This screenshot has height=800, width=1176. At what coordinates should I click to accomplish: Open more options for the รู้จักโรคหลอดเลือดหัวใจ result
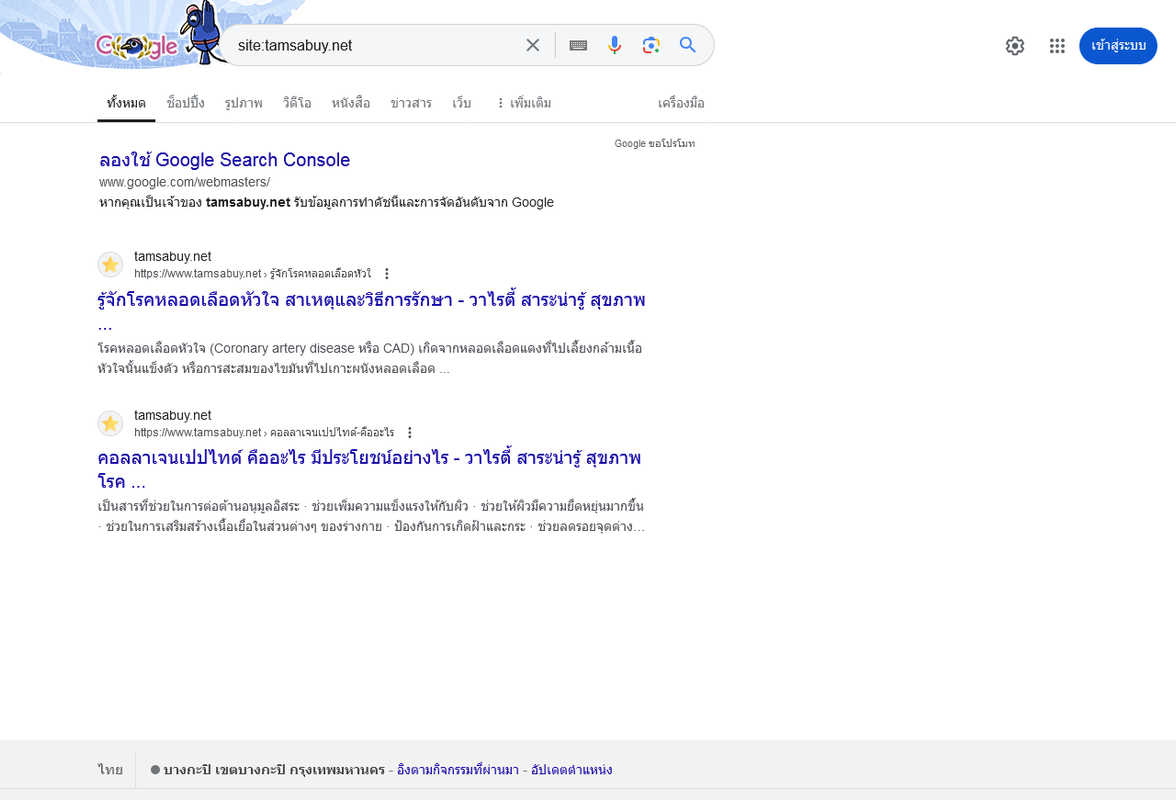[386, 274]
